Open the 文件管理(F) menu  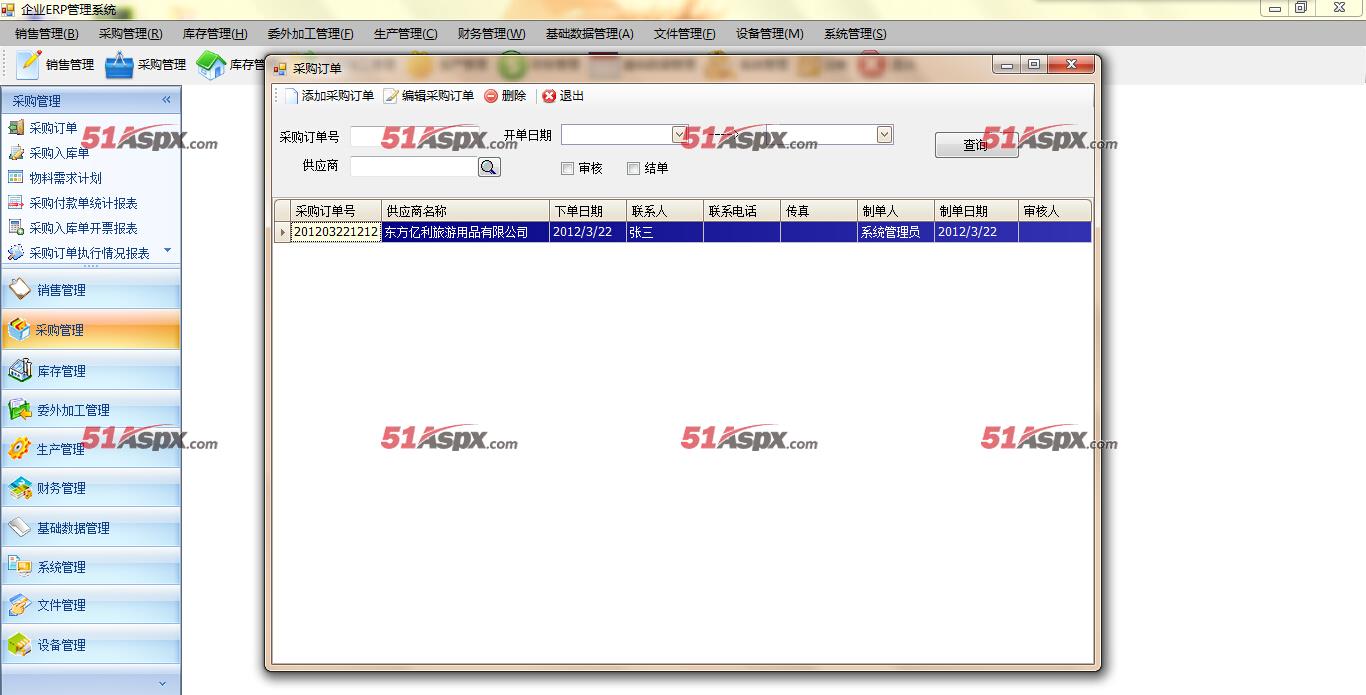[685, 34]
